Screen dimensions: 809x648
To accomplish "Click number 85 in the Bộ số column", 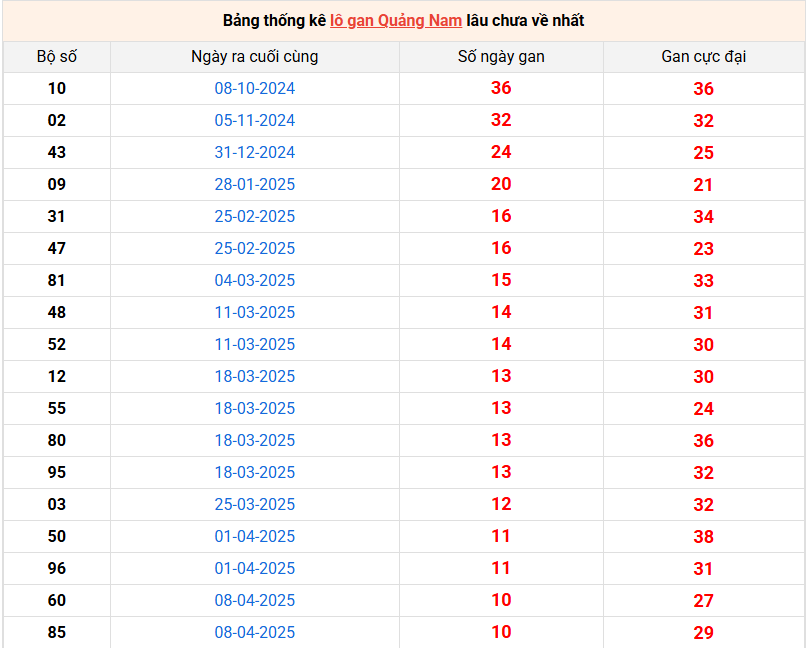I will [57, 632].
